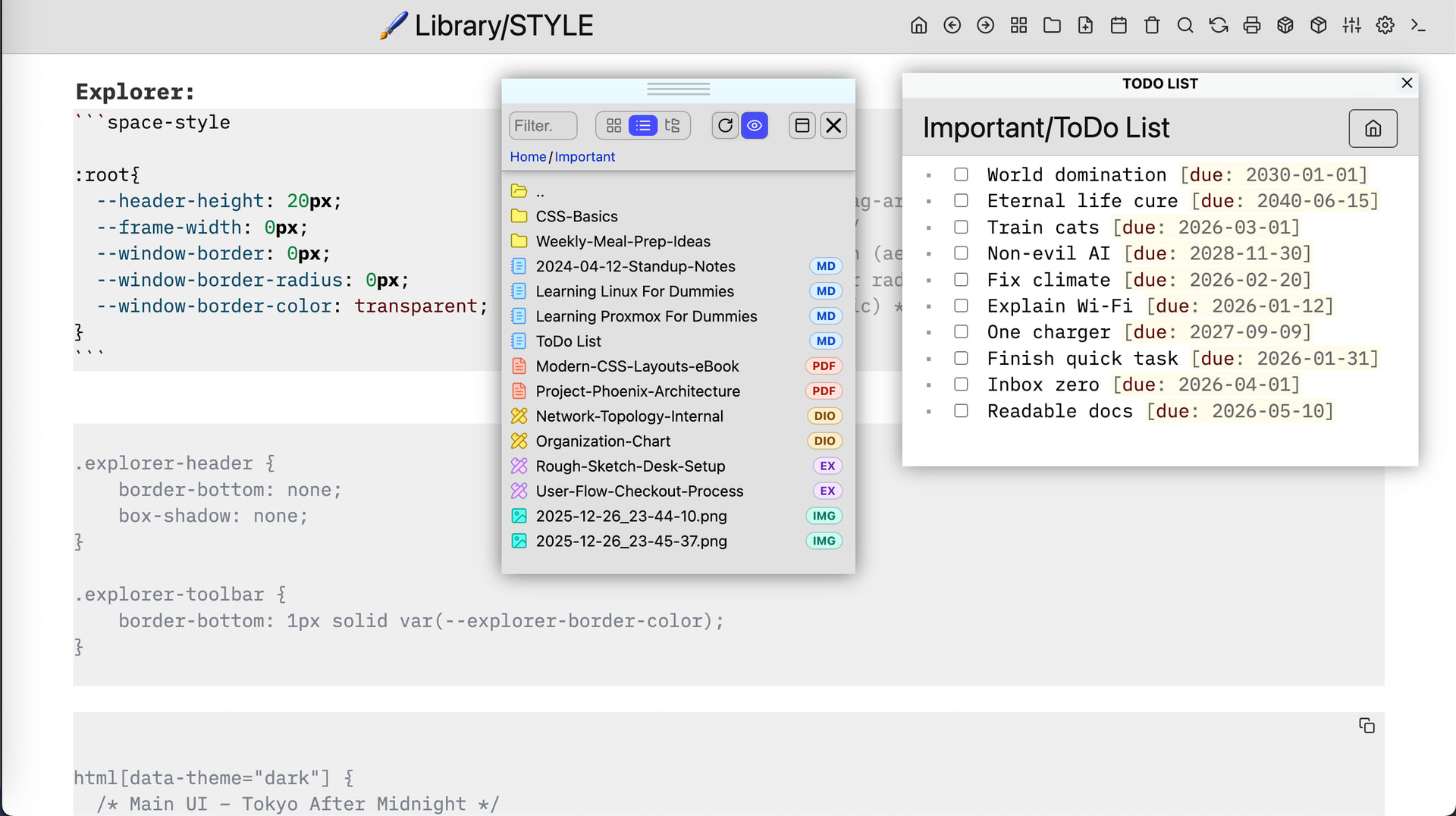This screenshot has height=816, width=1456.
Task: Go up to parent folder '..'
Action: coord(540,191)
